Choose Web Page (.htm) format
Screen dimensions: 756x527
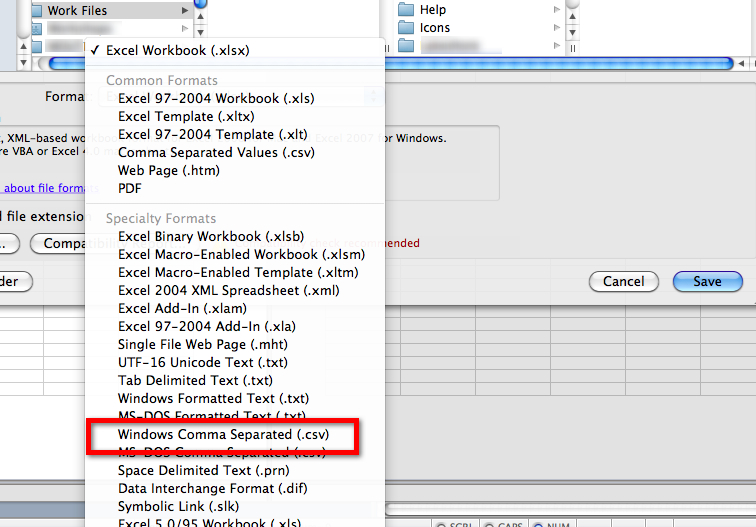point(169,170)
